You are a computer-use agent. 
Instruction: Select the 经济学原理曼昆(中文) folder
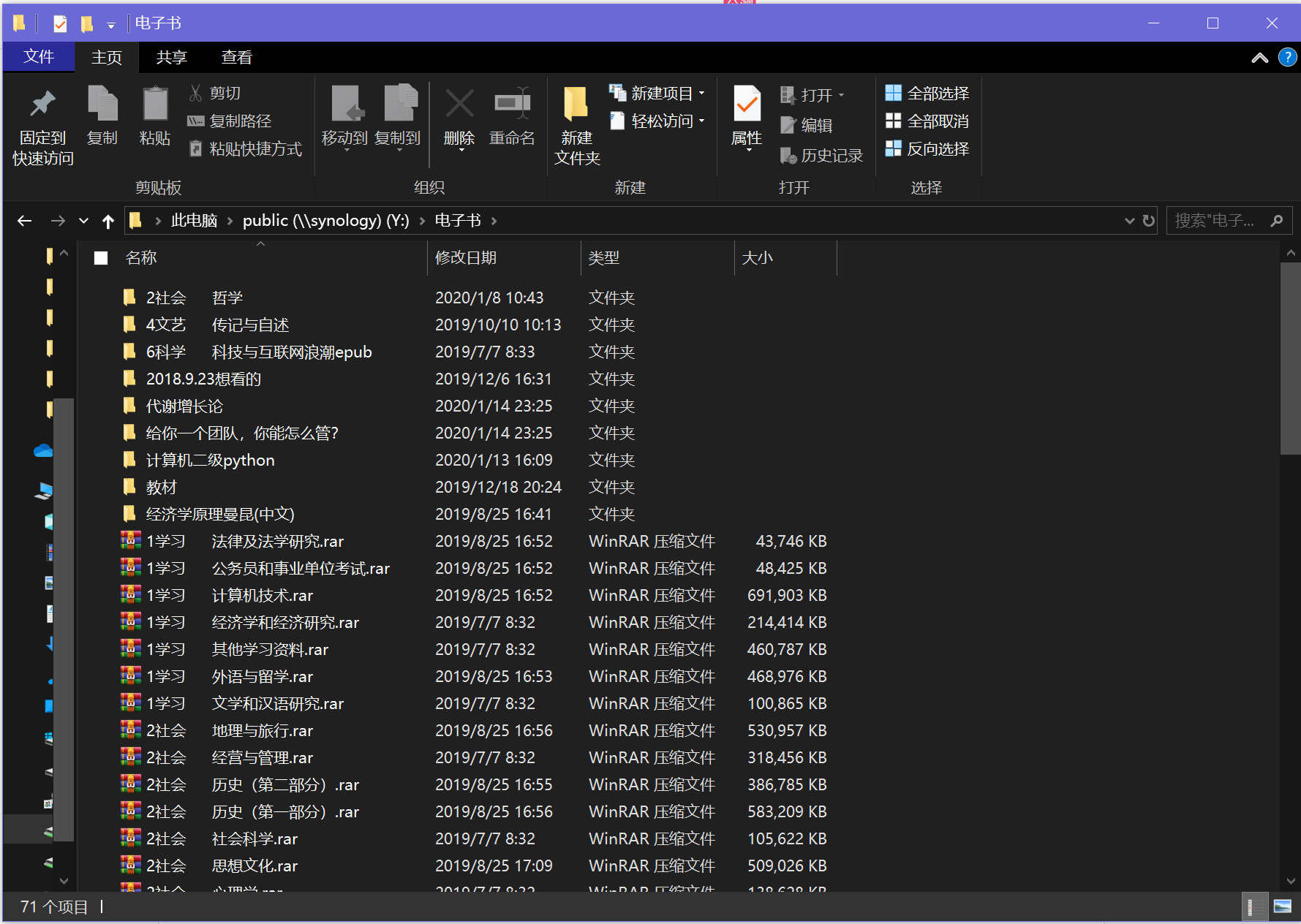pos(208,514)
